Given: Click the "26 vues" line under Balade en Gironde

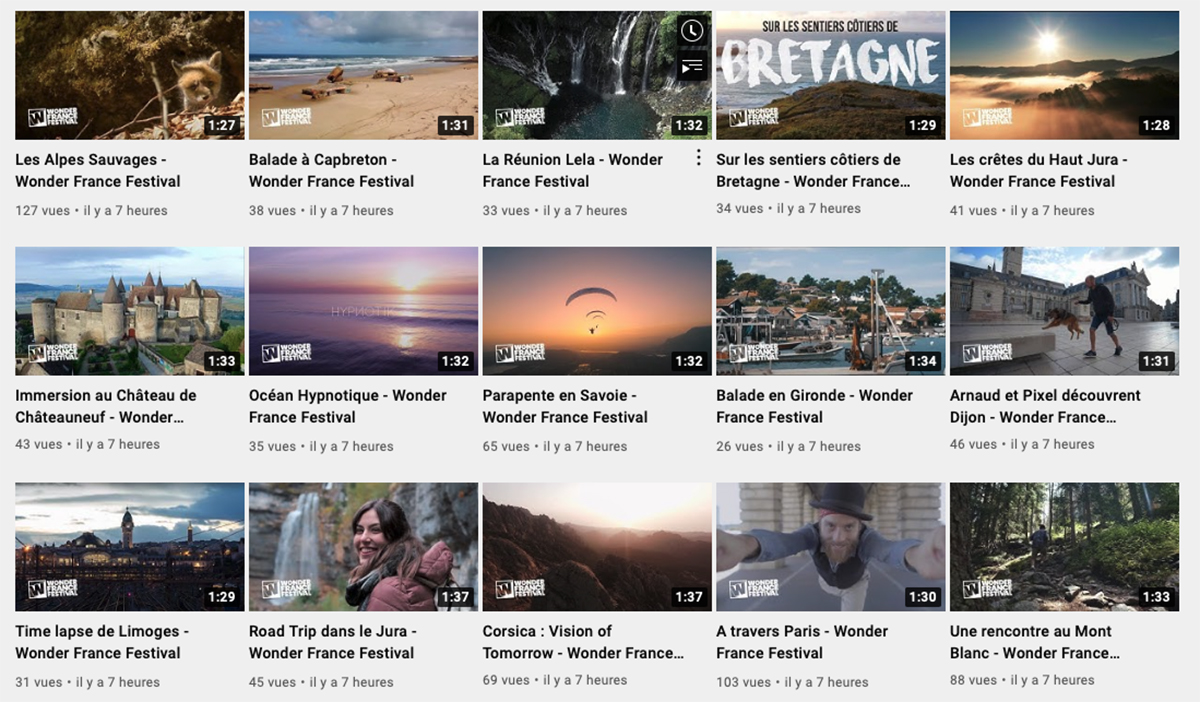Looking at the screenshot, I should pos(789,446).
